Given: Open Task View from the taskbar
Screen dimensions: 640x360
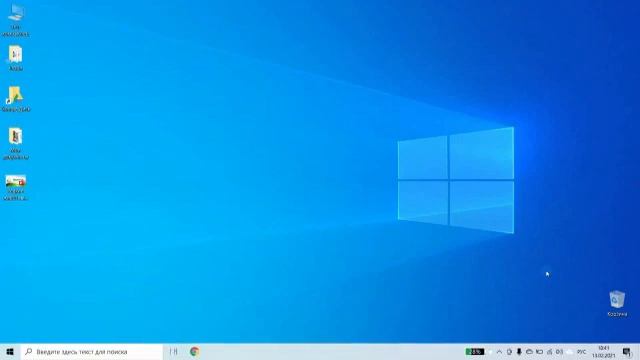Looking at the screenshot, I should 173,351.
